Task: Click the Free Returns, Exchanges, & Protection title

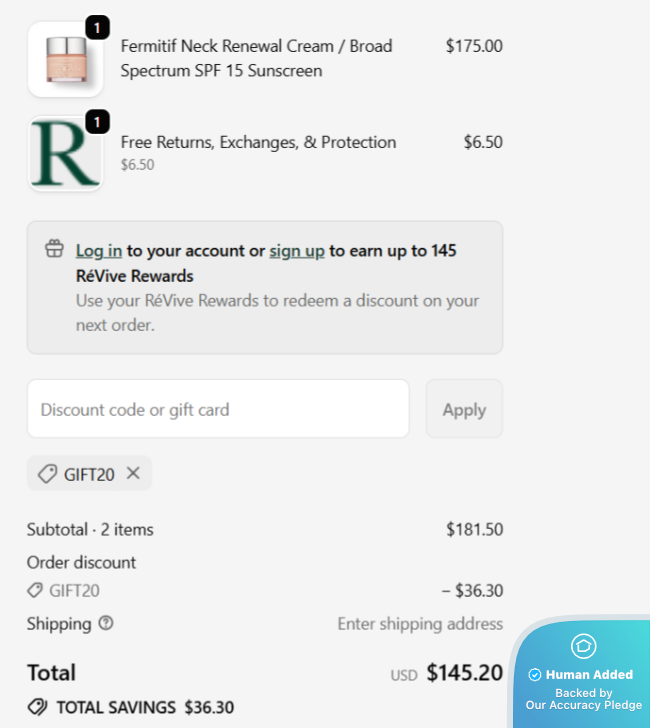Action: click(x=258, y=142)
